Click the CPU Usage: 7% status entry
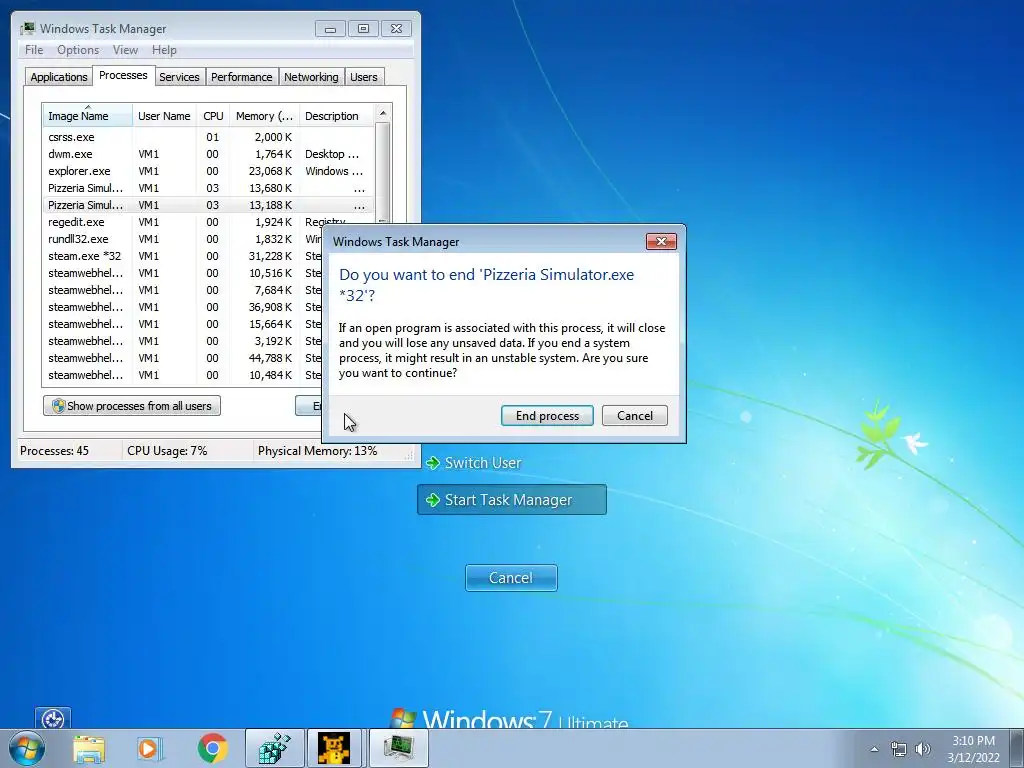Screen dimensions: 1024x768 pyautogui.click(x=167, y=451)
